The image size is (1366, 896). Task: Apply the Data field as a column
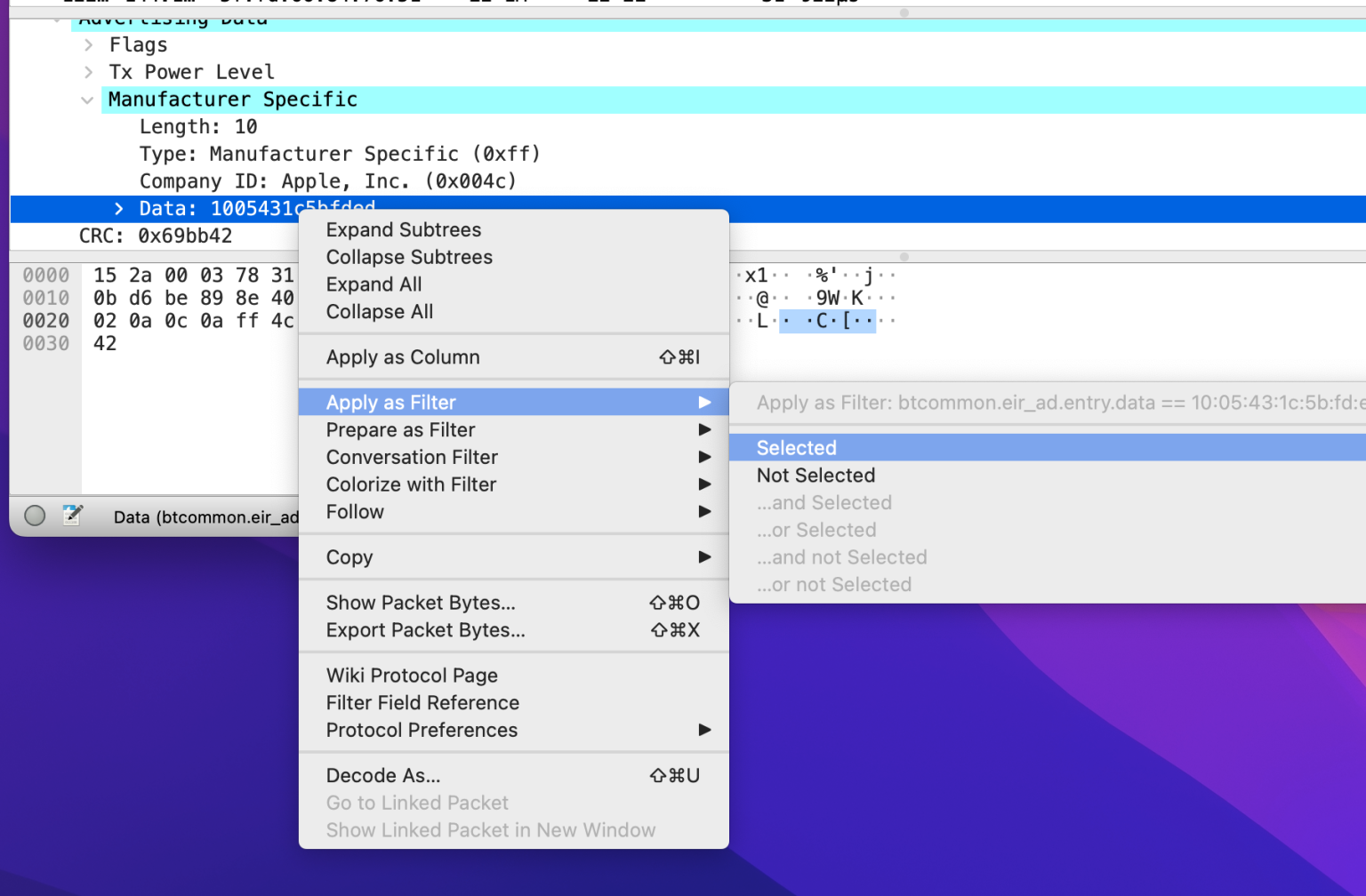402,356
